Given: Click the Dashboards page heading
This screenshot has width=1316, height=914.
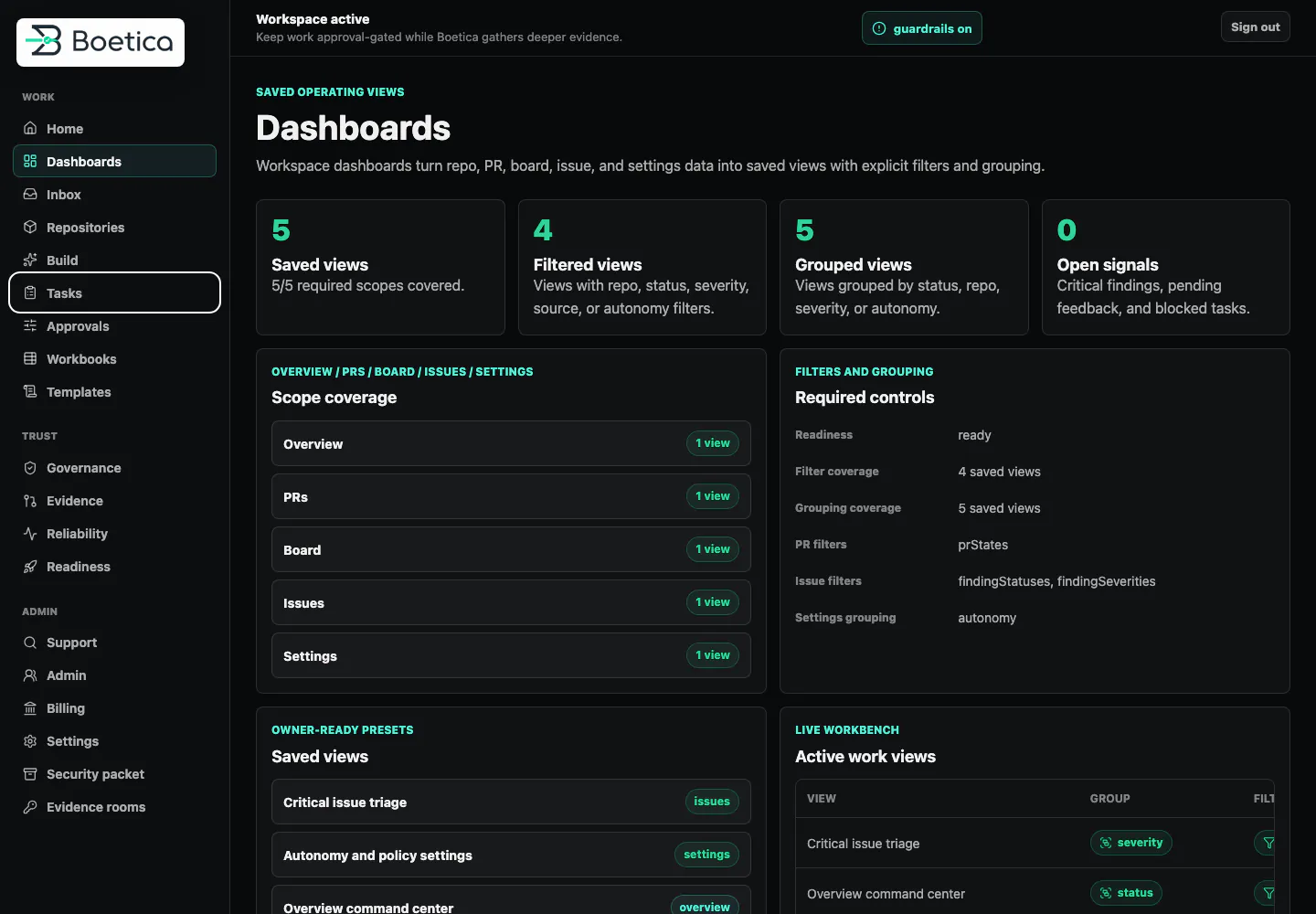Looking at the screenshot, I should pyautogui.click(x=353, y=128).
